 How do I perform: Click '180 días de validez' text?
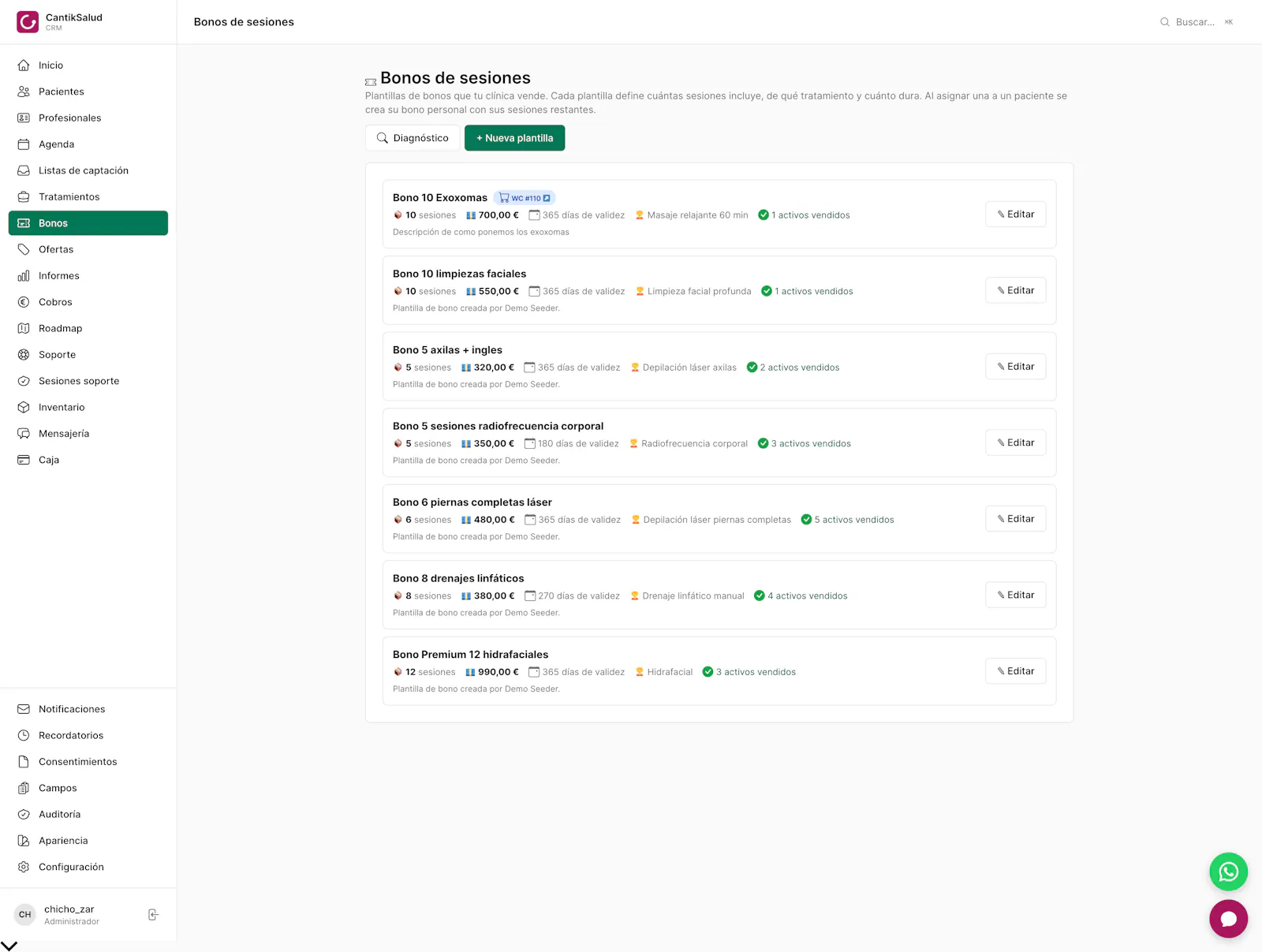point(578,444)
